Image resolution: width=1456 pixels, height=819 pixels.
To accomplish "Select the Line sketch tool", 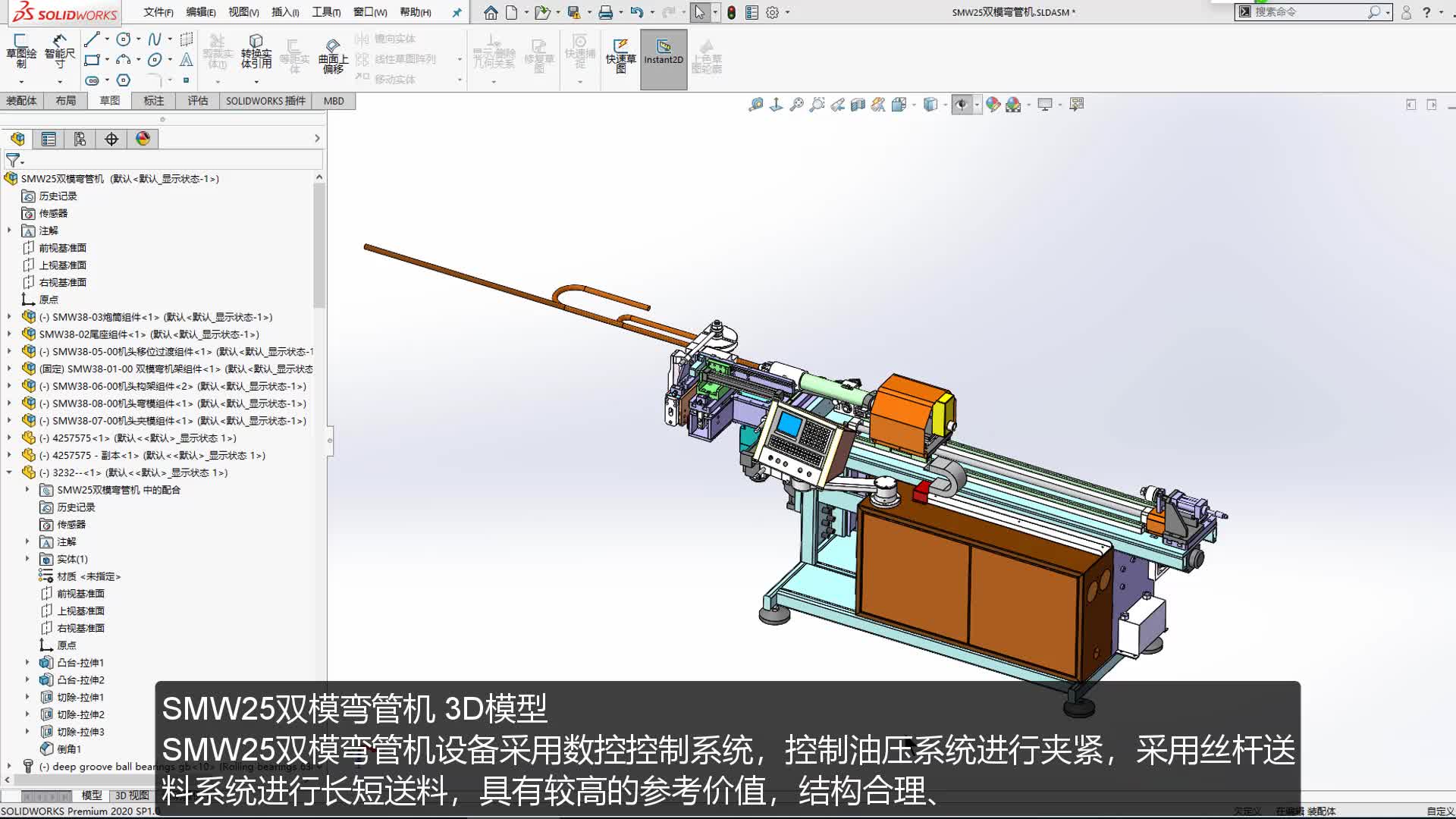I will click(x=92, y=39).
